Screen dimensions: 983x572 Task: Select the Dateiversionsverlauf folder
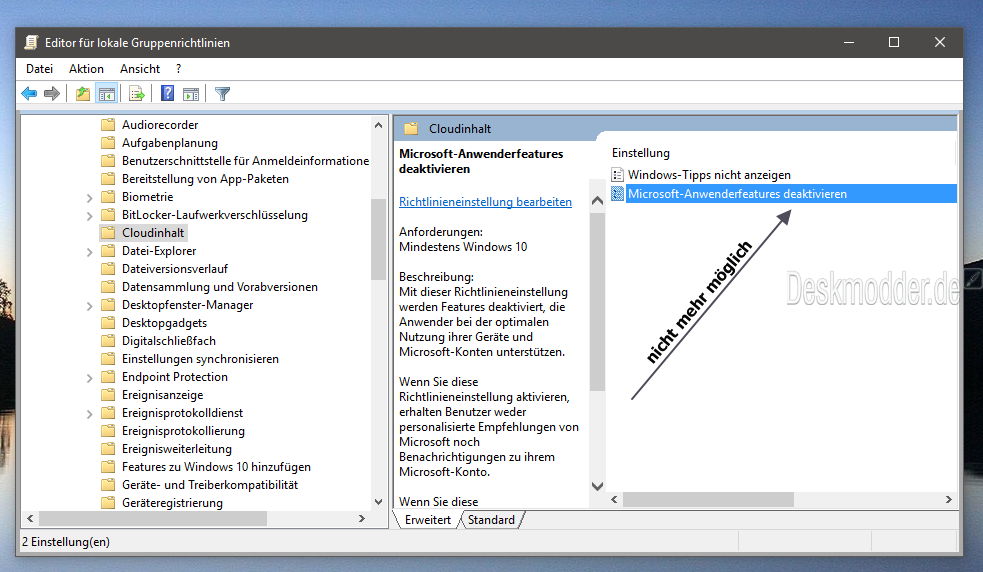pos(175,268)
